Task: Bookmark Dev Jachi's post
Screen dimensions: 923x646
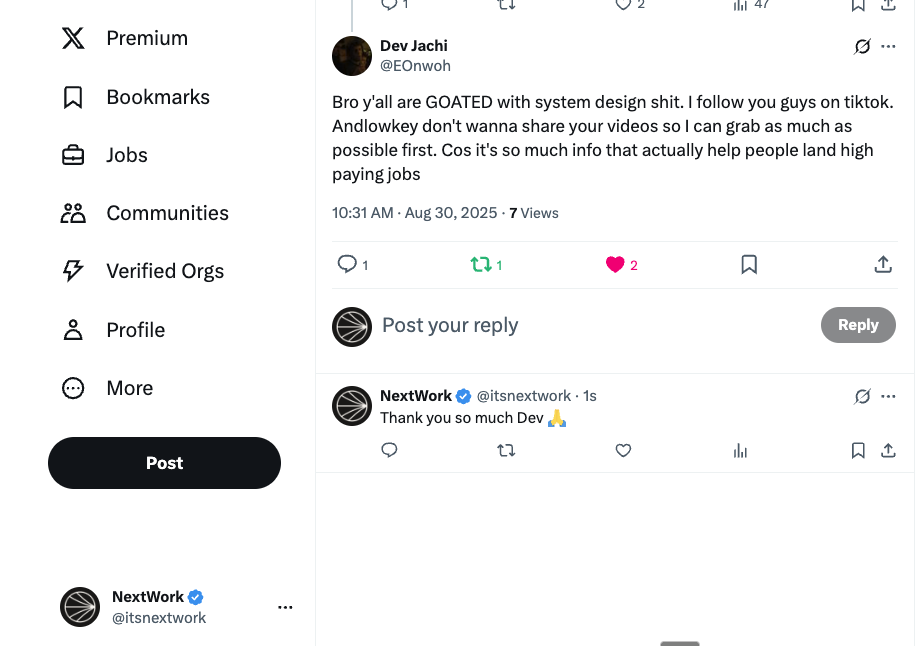Action: pos(749,265)
